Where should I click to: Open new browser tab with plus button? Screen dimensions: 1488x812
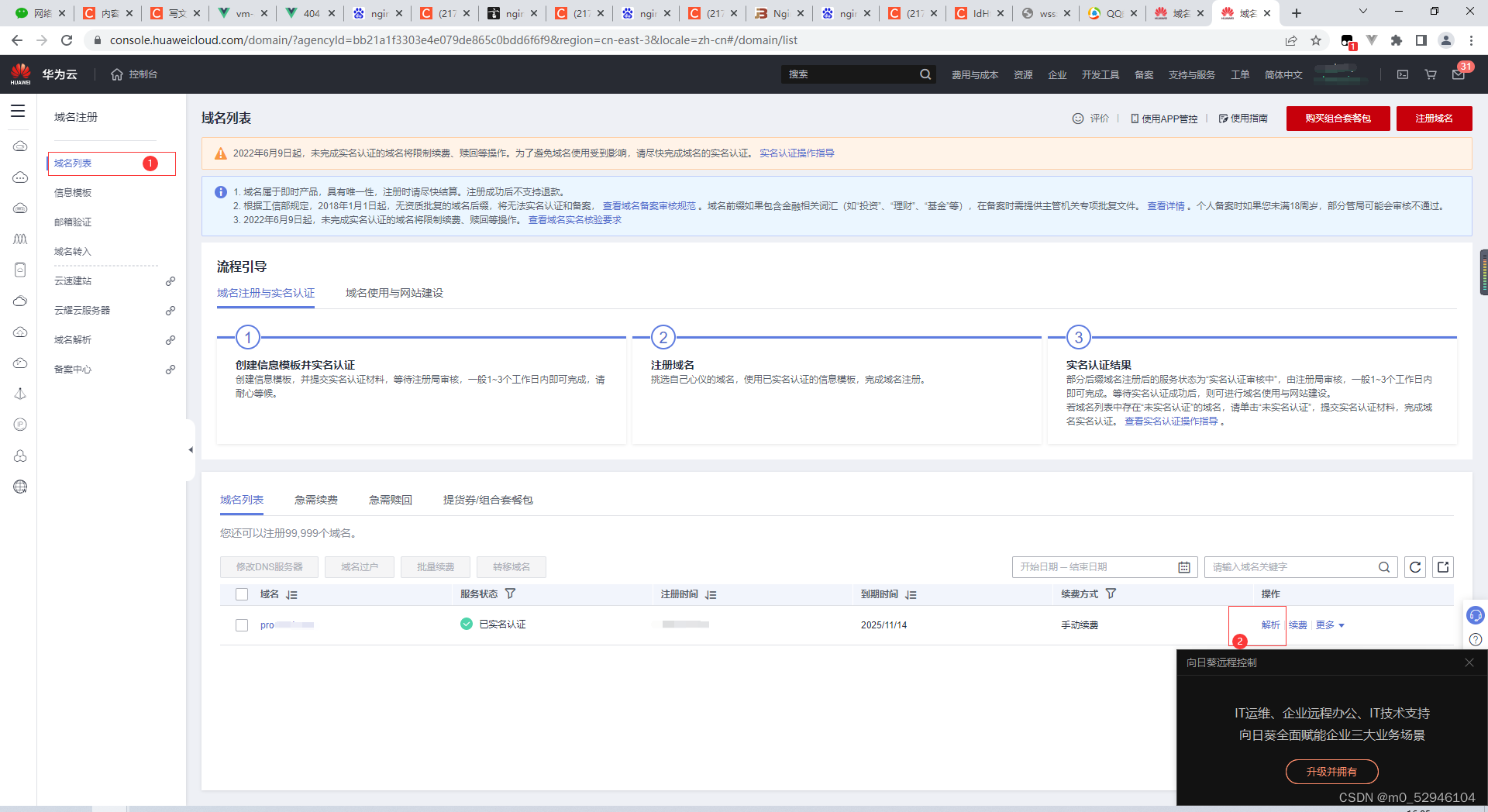(1297, 13)
